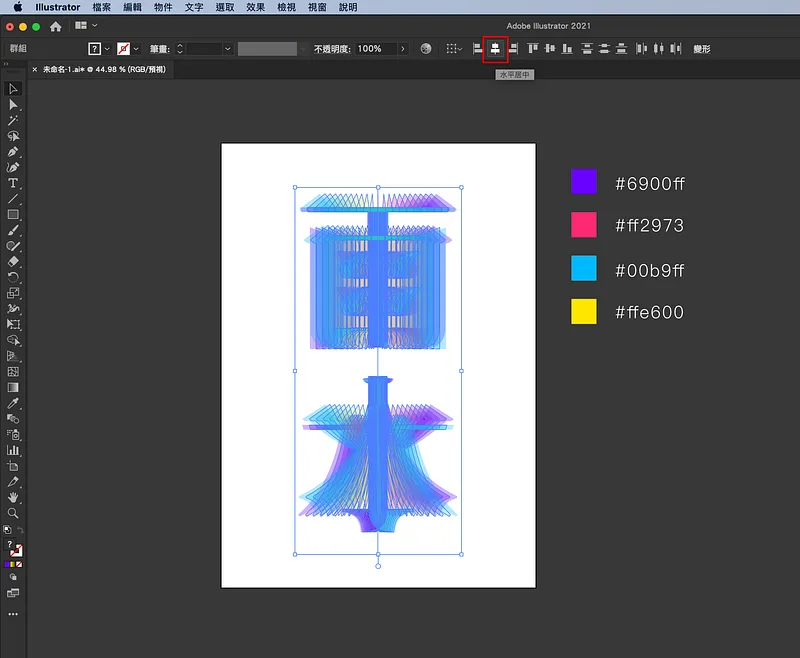The height and width of the screenshot is (658, 800).
Task: Select the Blend tool
Action: (13, 419)
